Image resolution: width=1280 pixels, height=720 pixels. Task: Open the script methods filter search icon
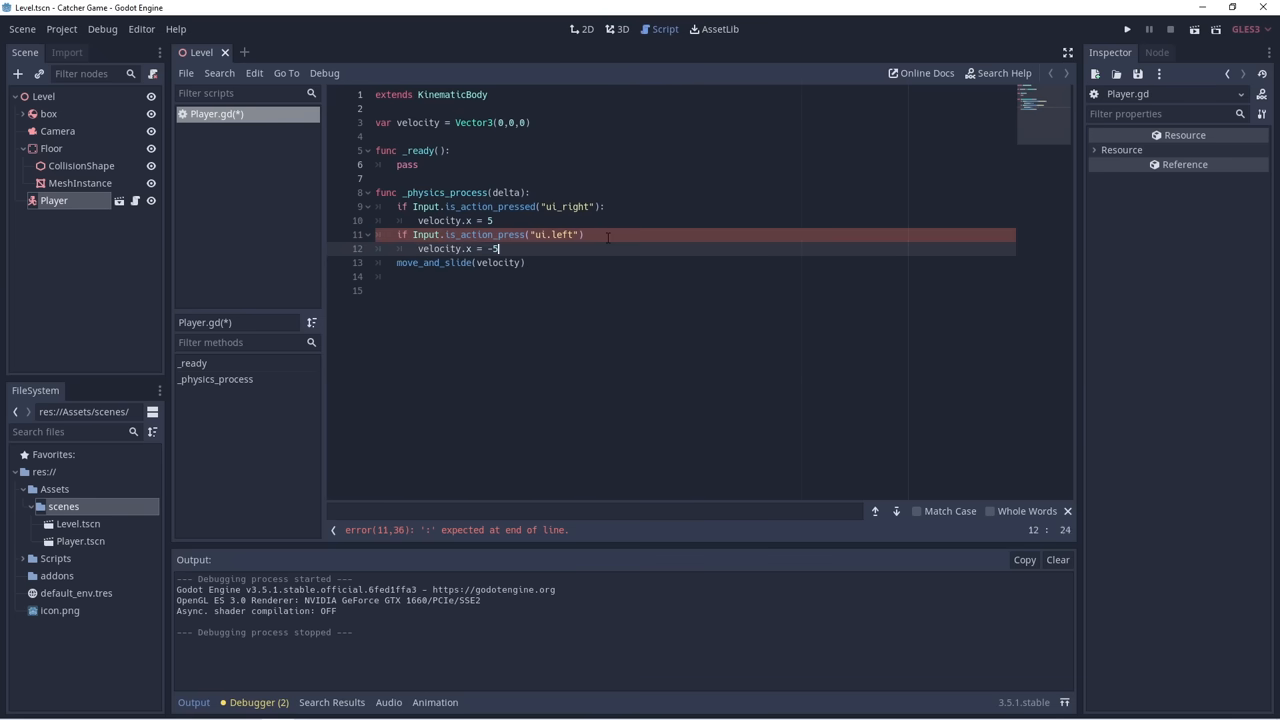311,342
